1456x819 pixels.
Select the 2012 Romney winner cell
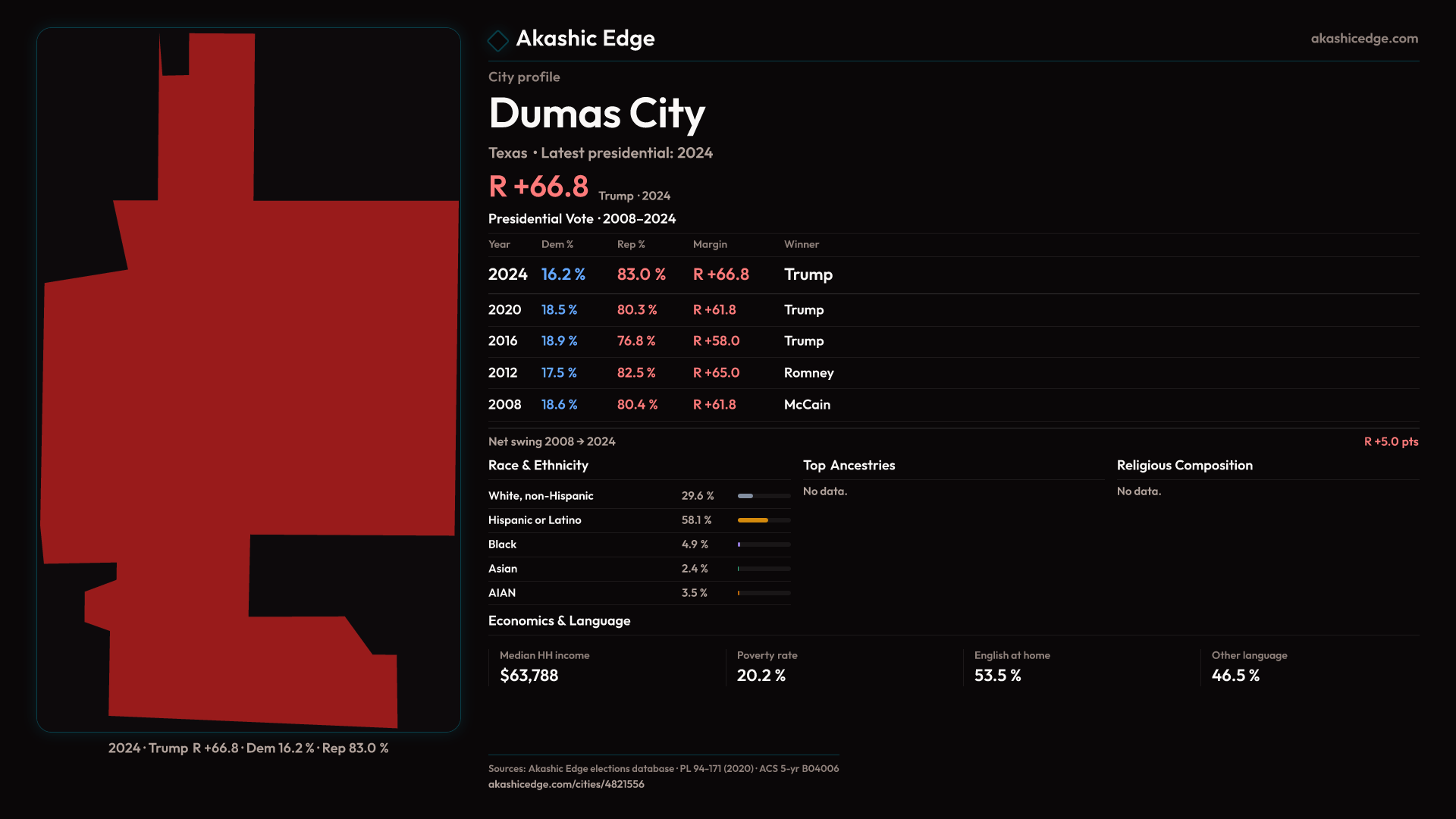tap(808, 373)
